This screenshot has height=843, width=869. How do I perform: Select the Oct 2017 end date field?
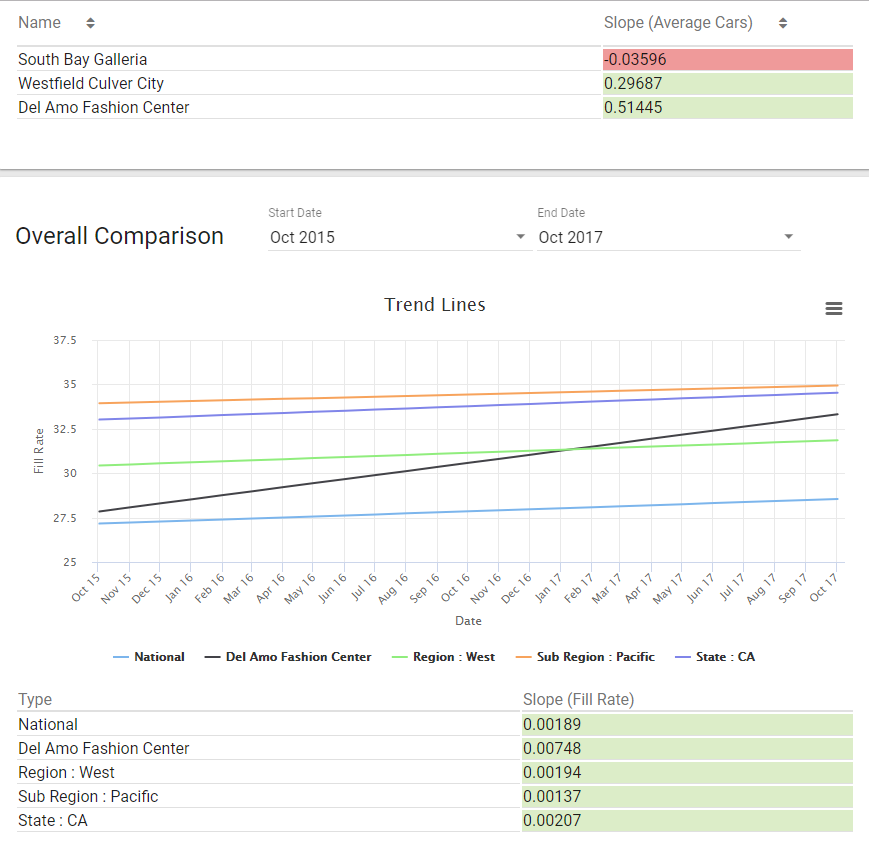pyautogui.click(x=668, y=237)
